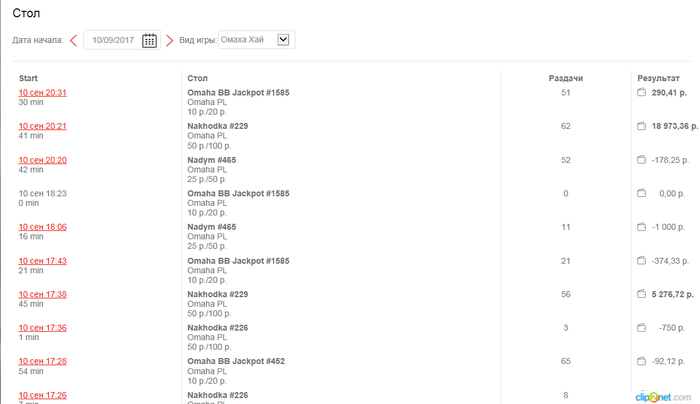Viewport: 700px width, 404px height.
Task: Click wallet icon beside 5 276,72 р. result
Action: 641,294
